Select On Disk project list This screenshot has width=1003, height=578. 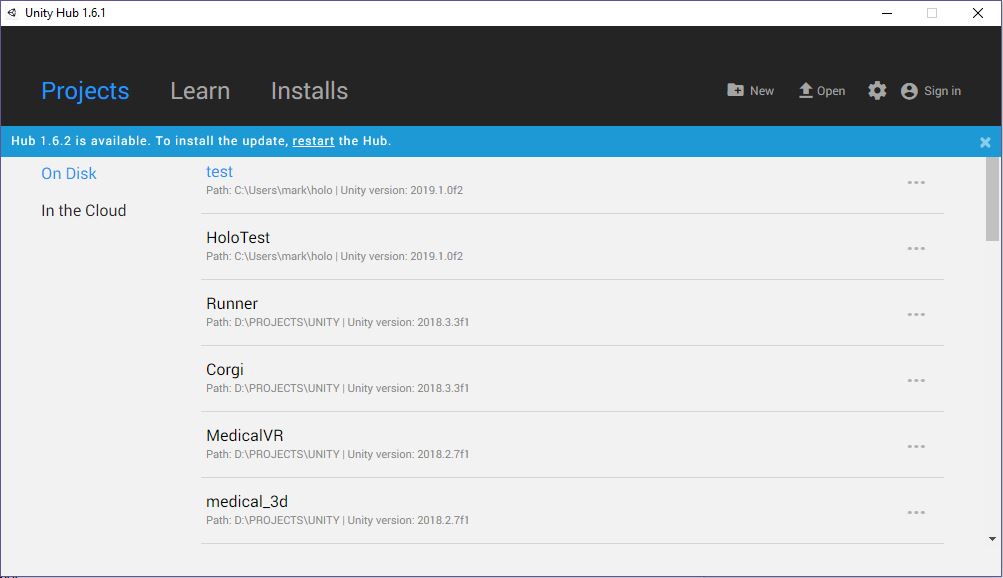click(68, 173)
